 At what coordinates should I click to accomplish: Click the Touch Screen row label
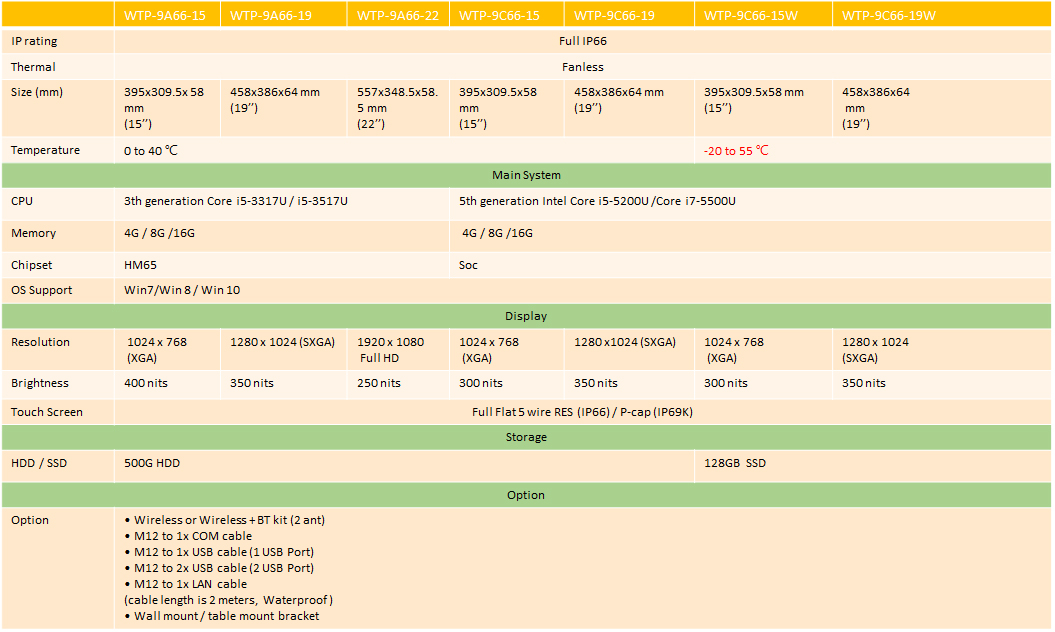(x=47, y=412)
